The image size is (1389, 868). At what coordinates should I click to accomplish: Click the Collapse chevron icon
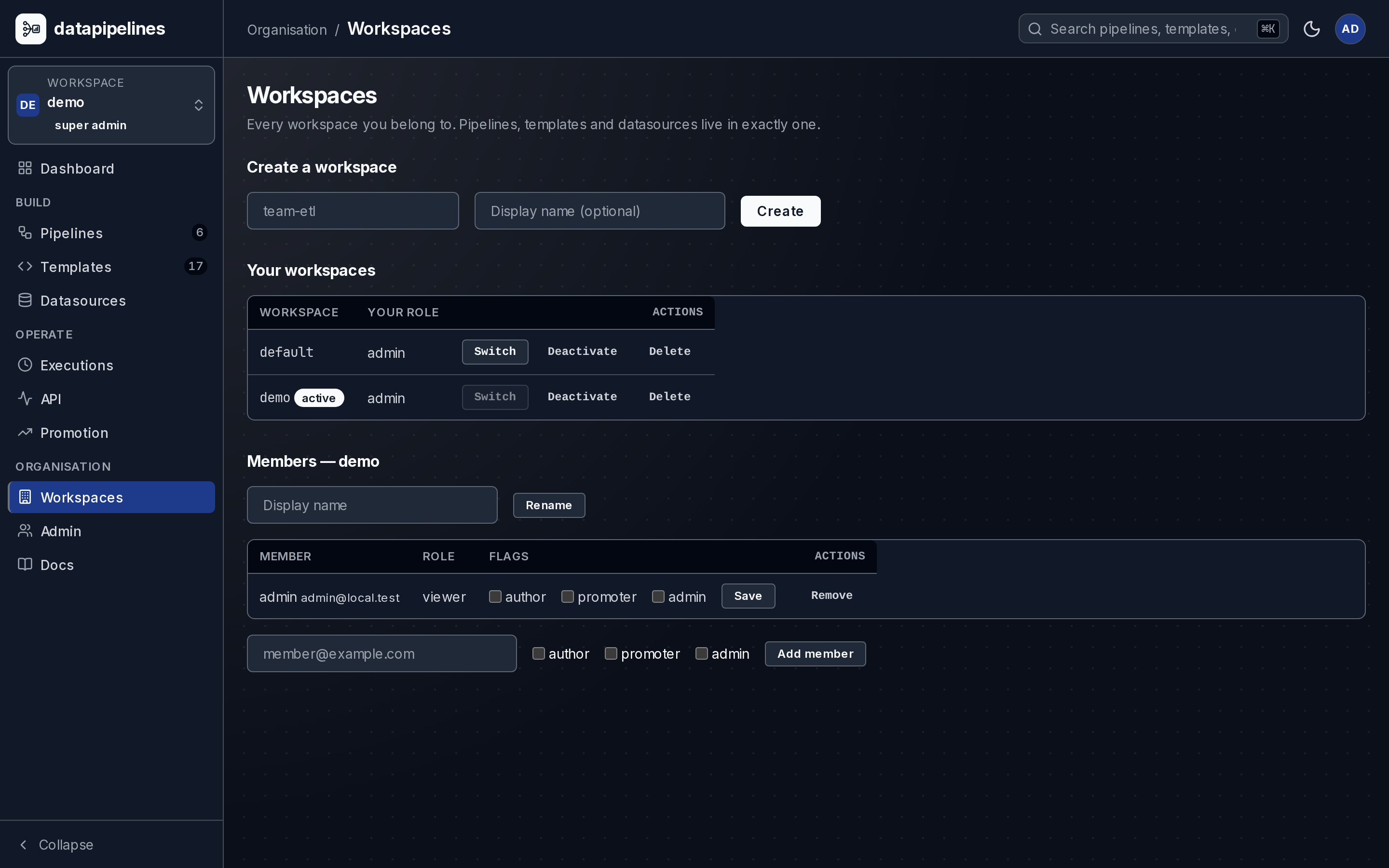pyautogui.click(x=24, y=844)
